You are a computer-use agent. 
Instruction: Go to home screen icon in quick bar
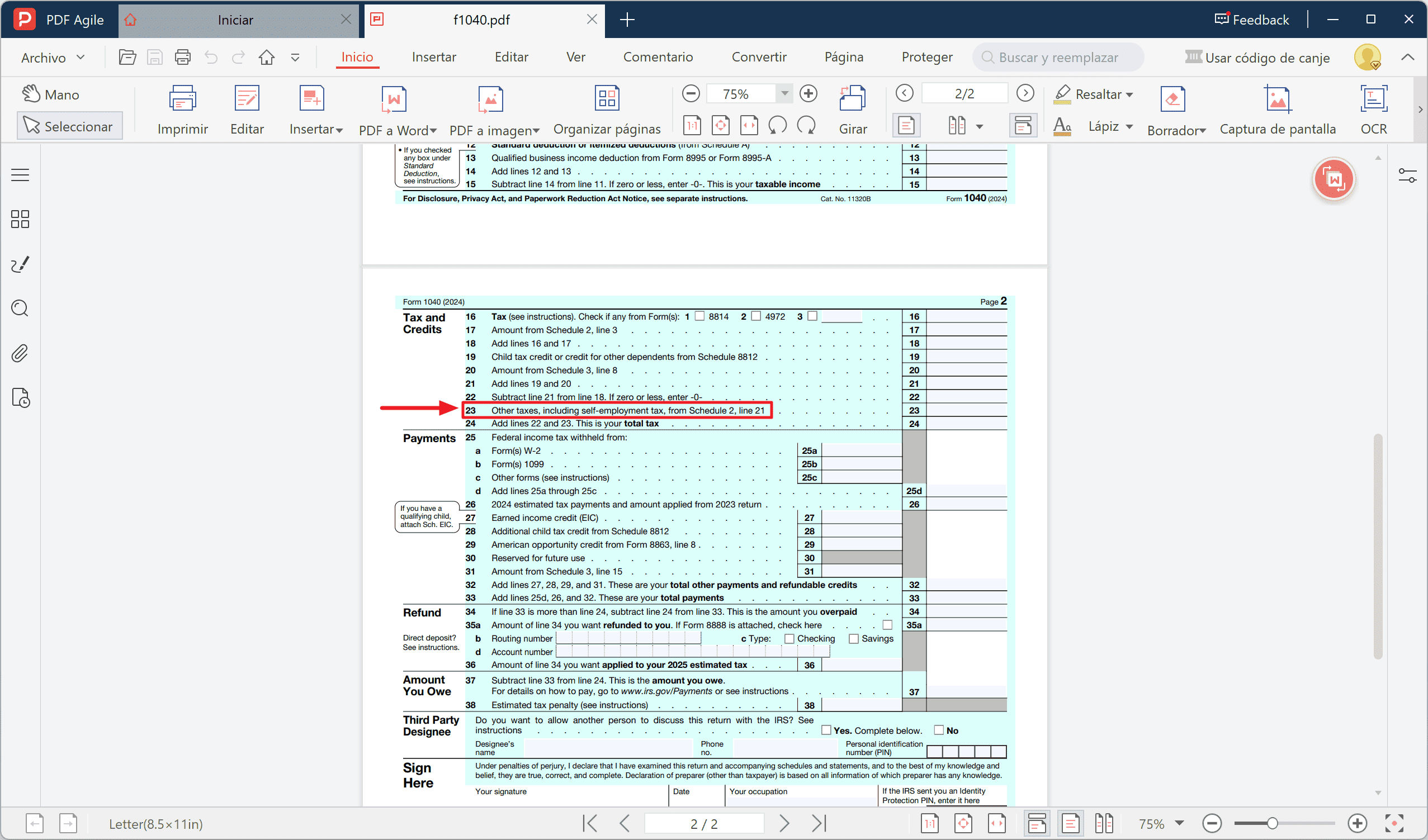coord(266,57)
